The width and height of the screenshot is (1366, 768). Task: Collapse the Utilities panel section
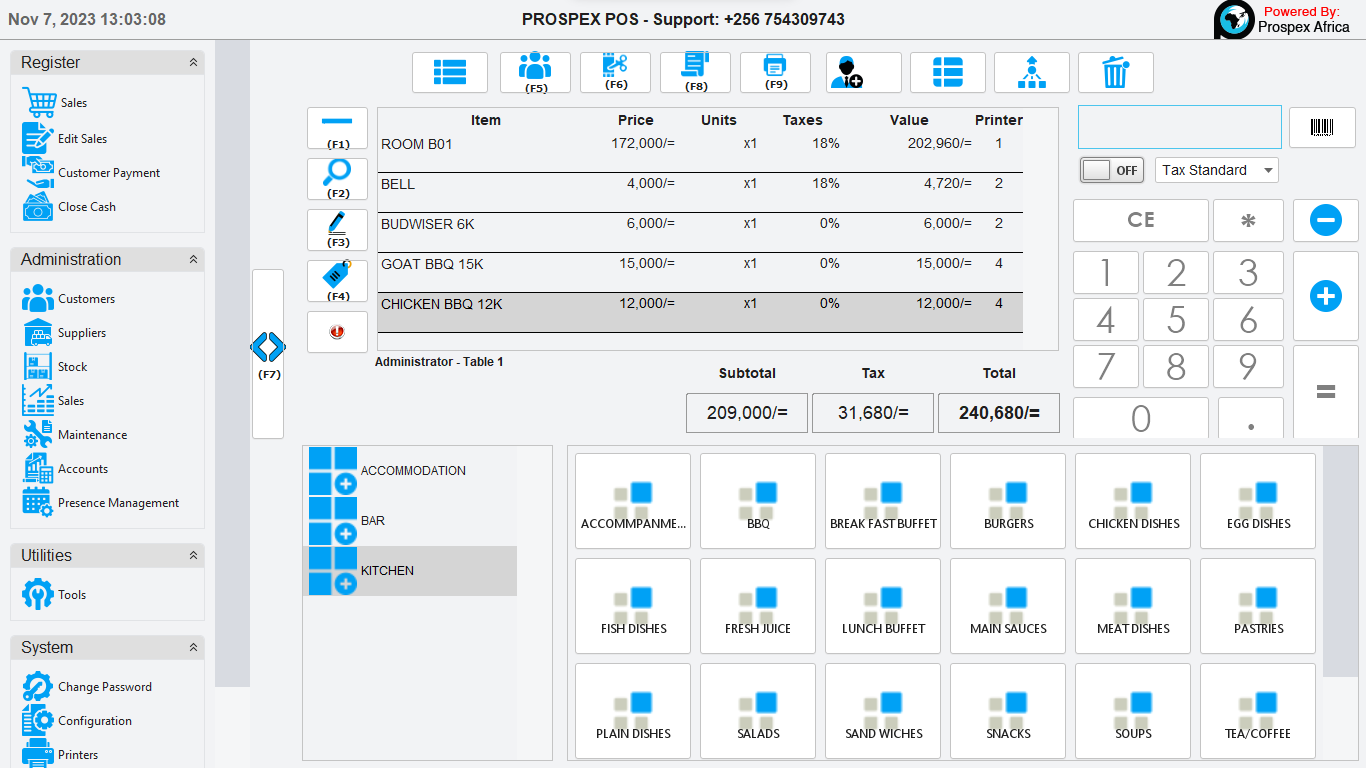(x=193, y=556)
